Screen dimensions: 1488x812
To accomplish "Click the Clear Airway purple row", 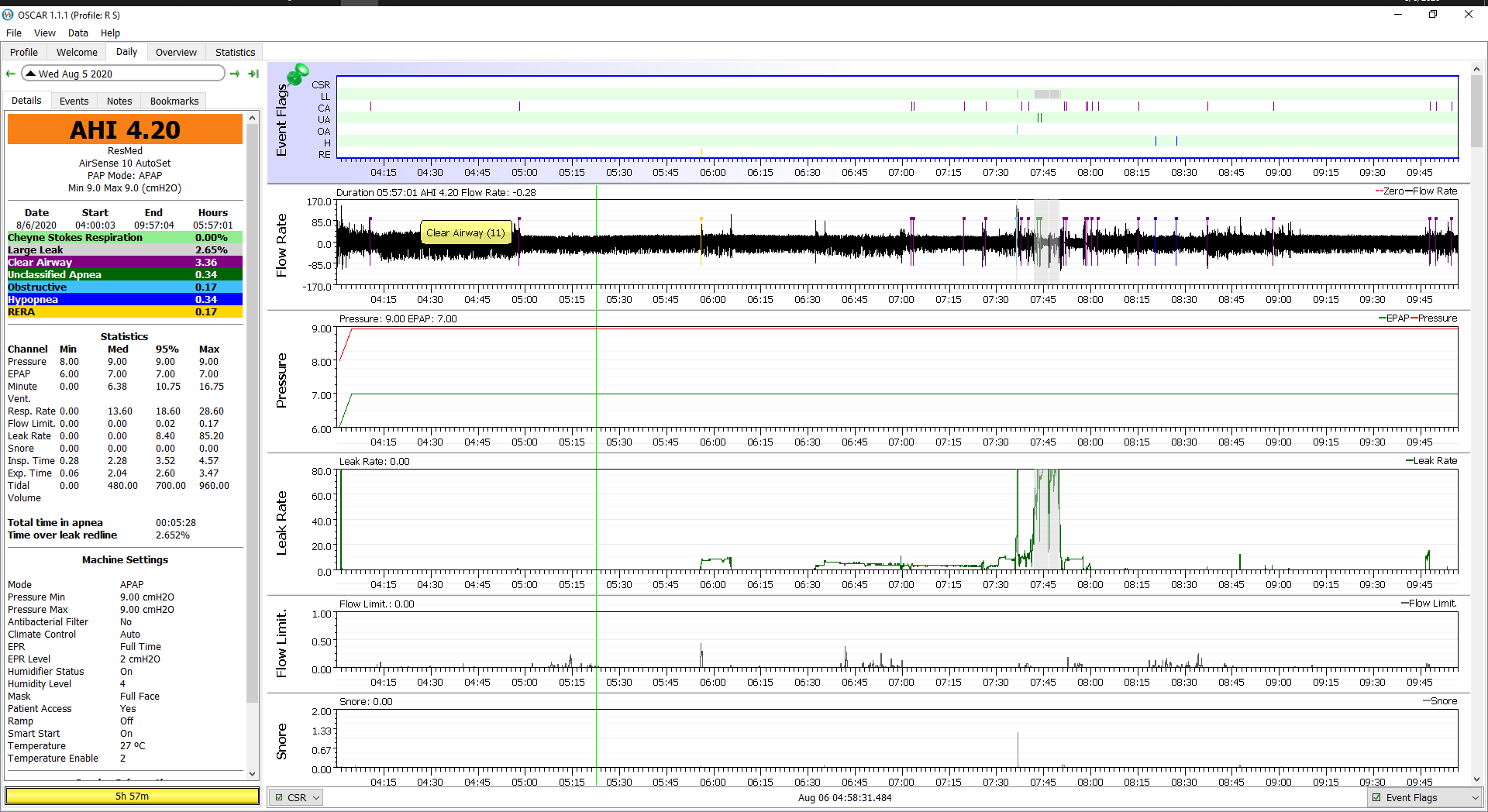I will coord(125,263).
